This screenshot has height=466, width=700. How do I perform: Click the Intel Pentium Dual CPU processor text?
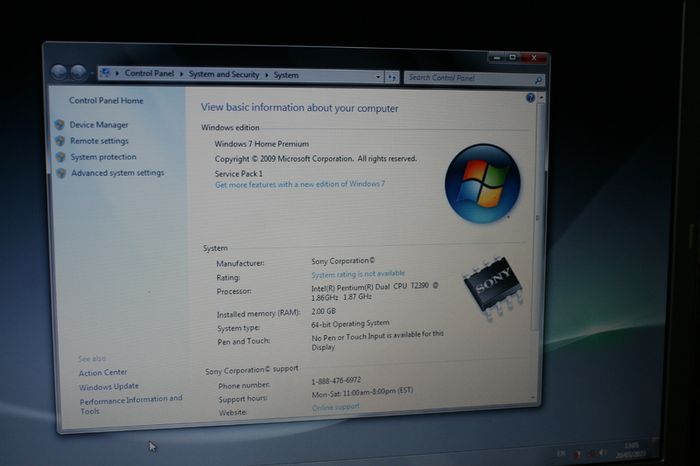375,291
